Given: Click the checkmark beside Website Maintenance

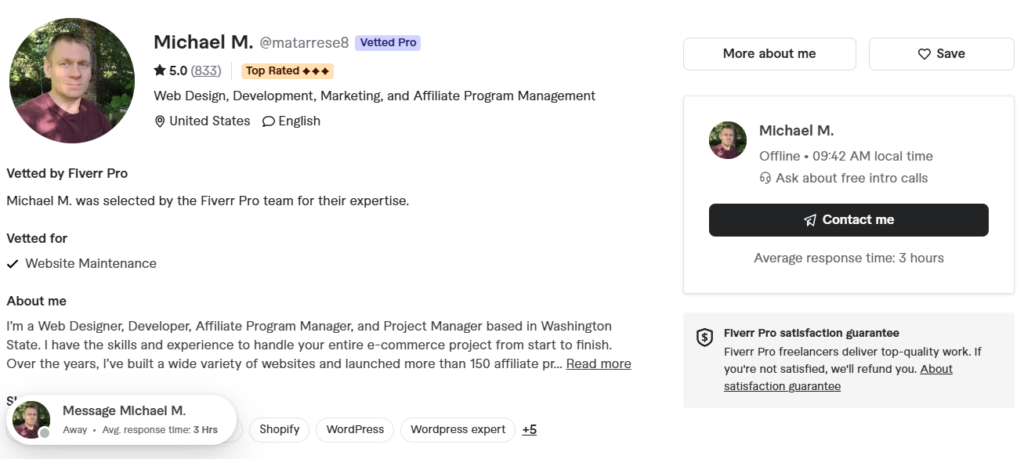Looking at the screenshot, I should point(12,264).
